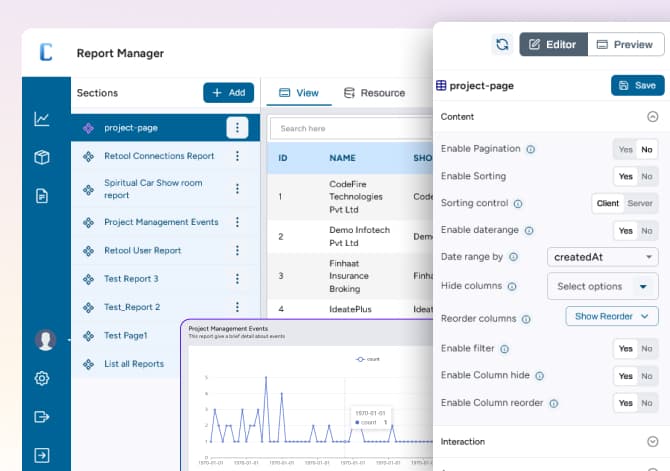
Task: Click the app logo beside Report Manager
Action: pos(46,53)
